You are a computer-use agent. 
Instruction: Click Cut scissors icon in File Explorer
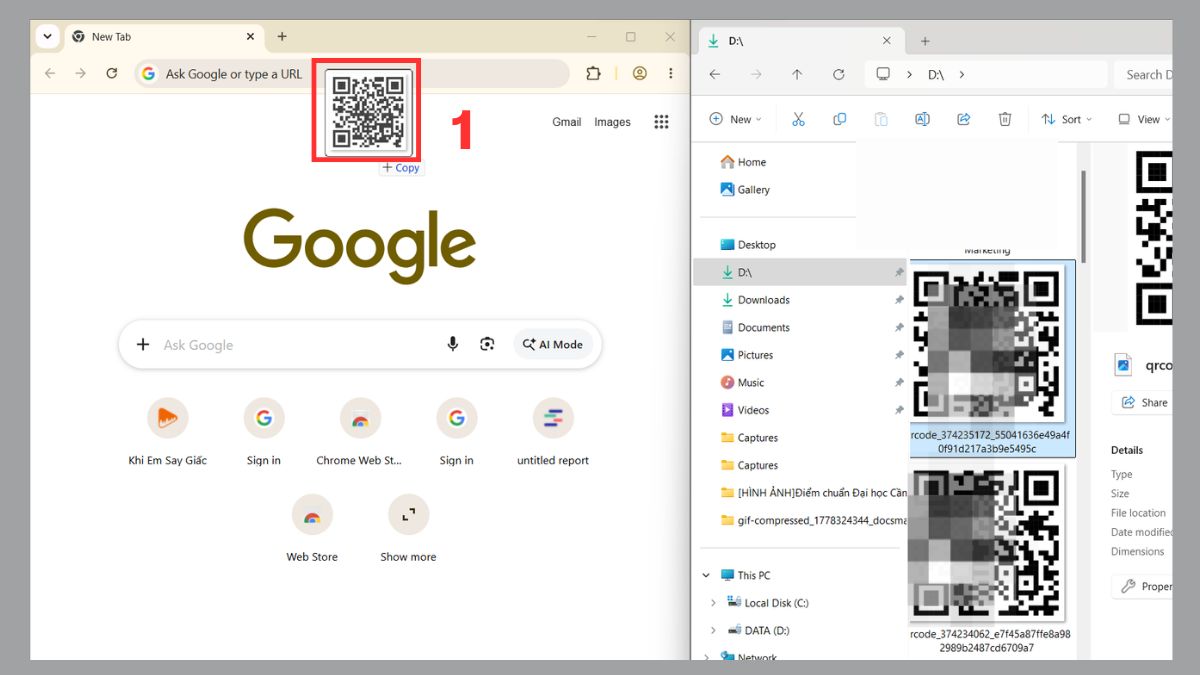coord(798,119)
